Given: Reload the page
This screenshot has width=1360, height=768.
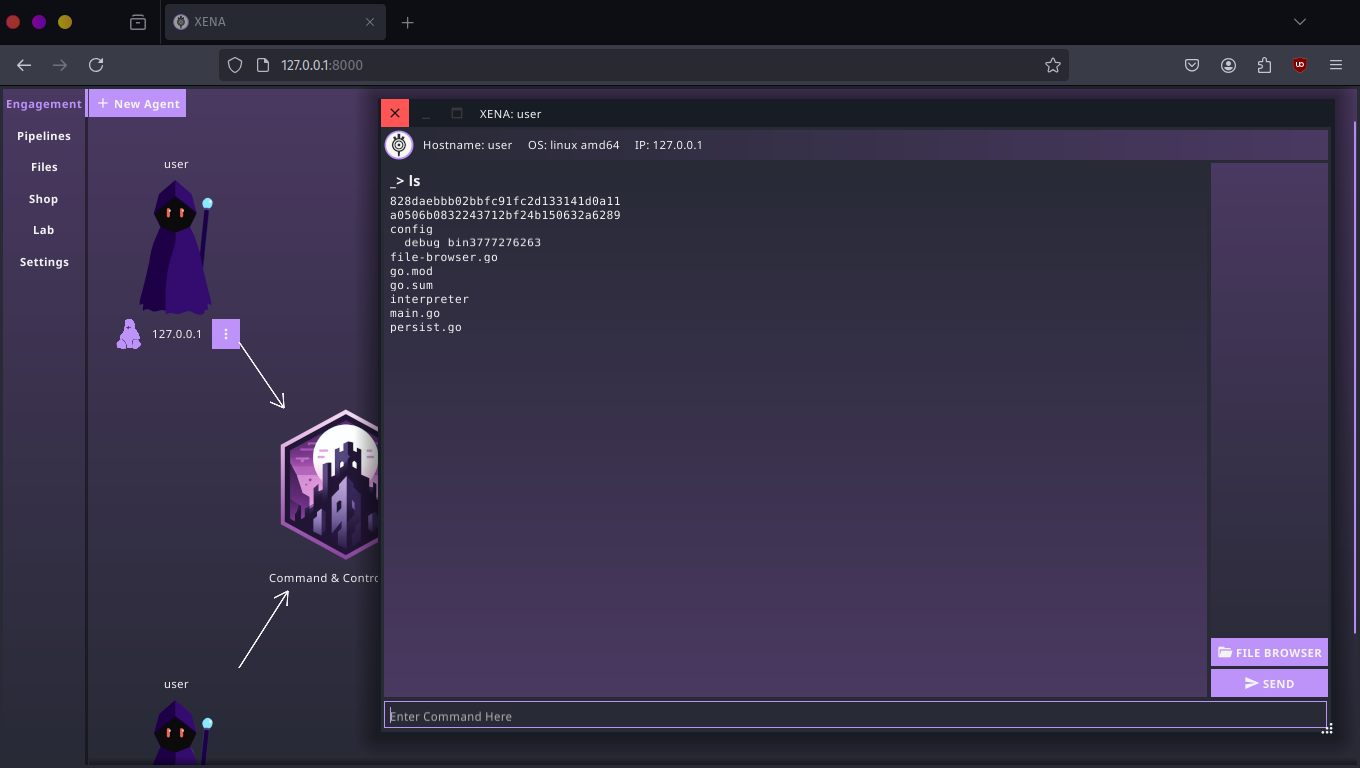Looking at the screenshot, I should pos(96,65).
